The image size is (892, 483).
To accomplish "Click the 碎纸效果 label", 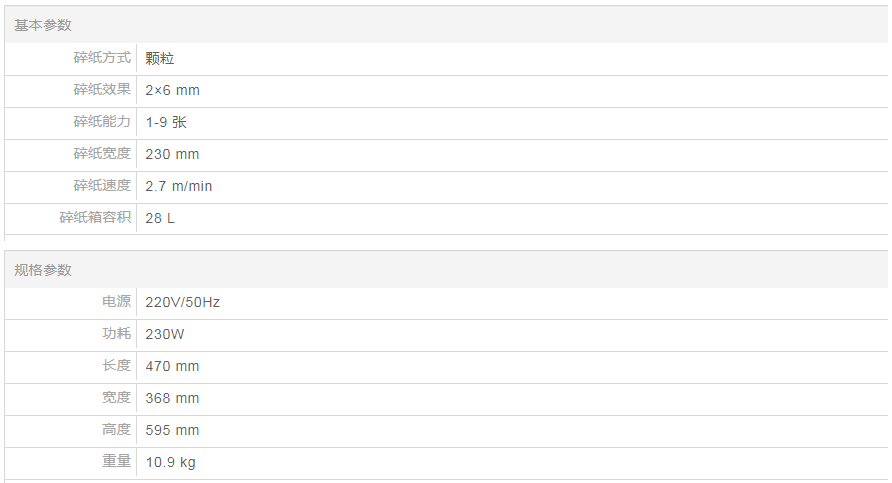I will pos(102,90).
